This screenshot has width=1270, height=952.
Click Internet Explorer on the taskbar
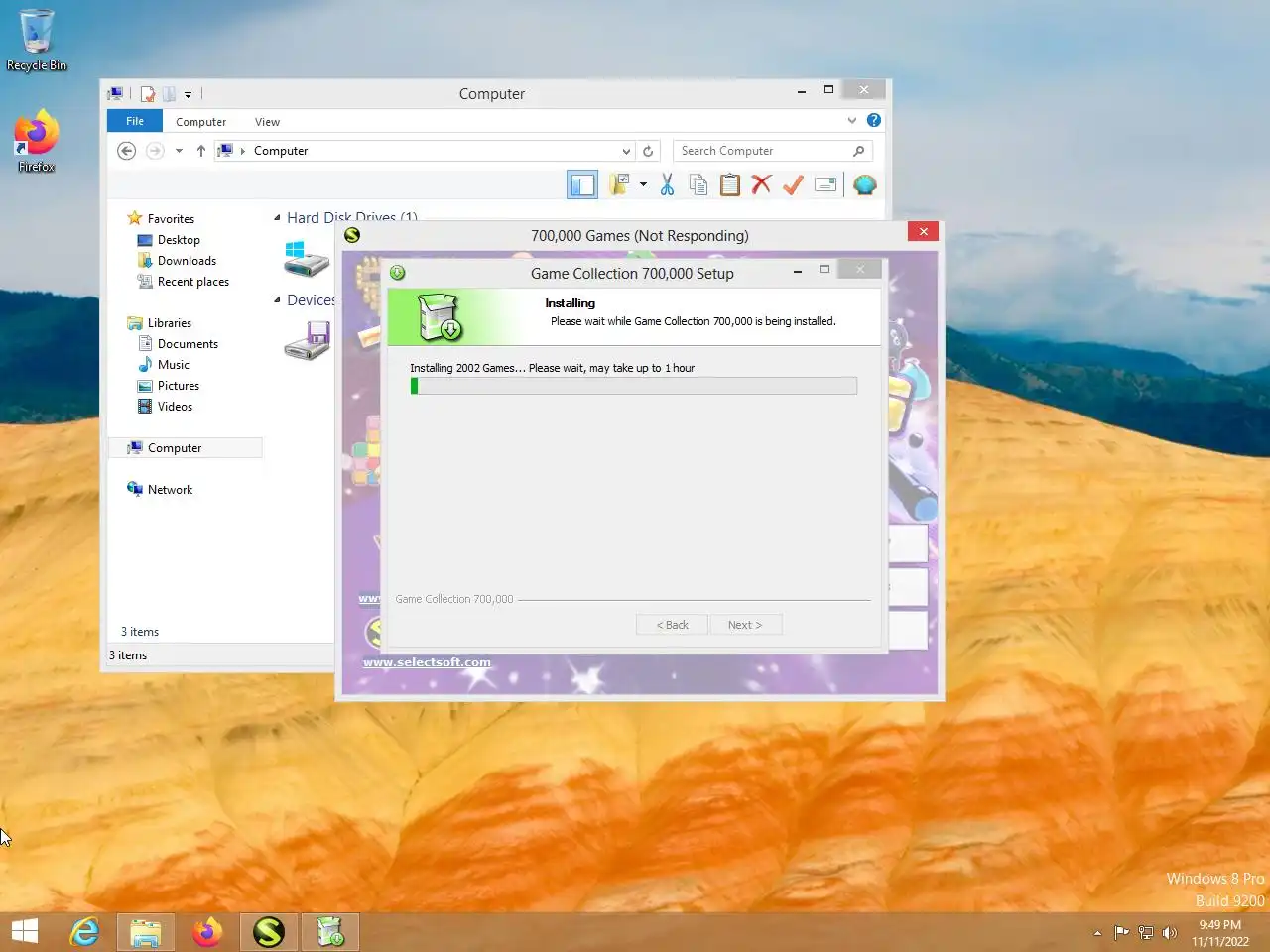(85, 932)
